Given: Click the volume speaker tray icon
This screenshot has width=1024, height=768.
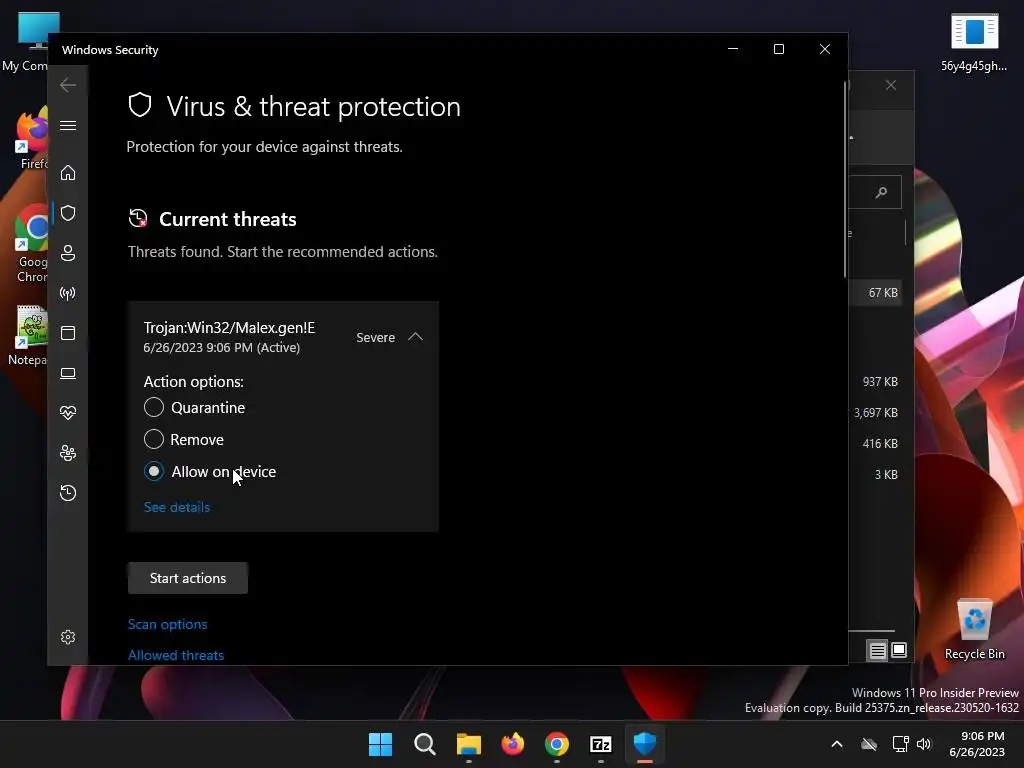Looking at the screenshot, I should 923,744.
